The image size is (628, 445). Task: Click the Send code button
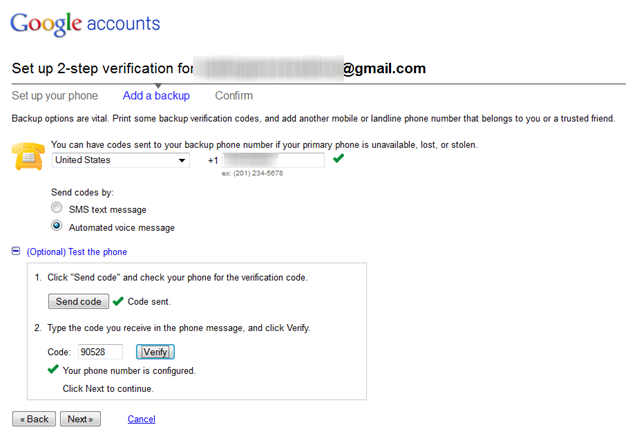pos(78,301)
